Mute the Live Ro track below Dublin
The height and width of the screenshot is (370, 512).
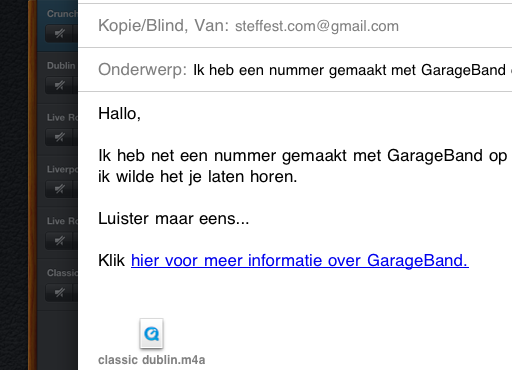tap(59, 137)
